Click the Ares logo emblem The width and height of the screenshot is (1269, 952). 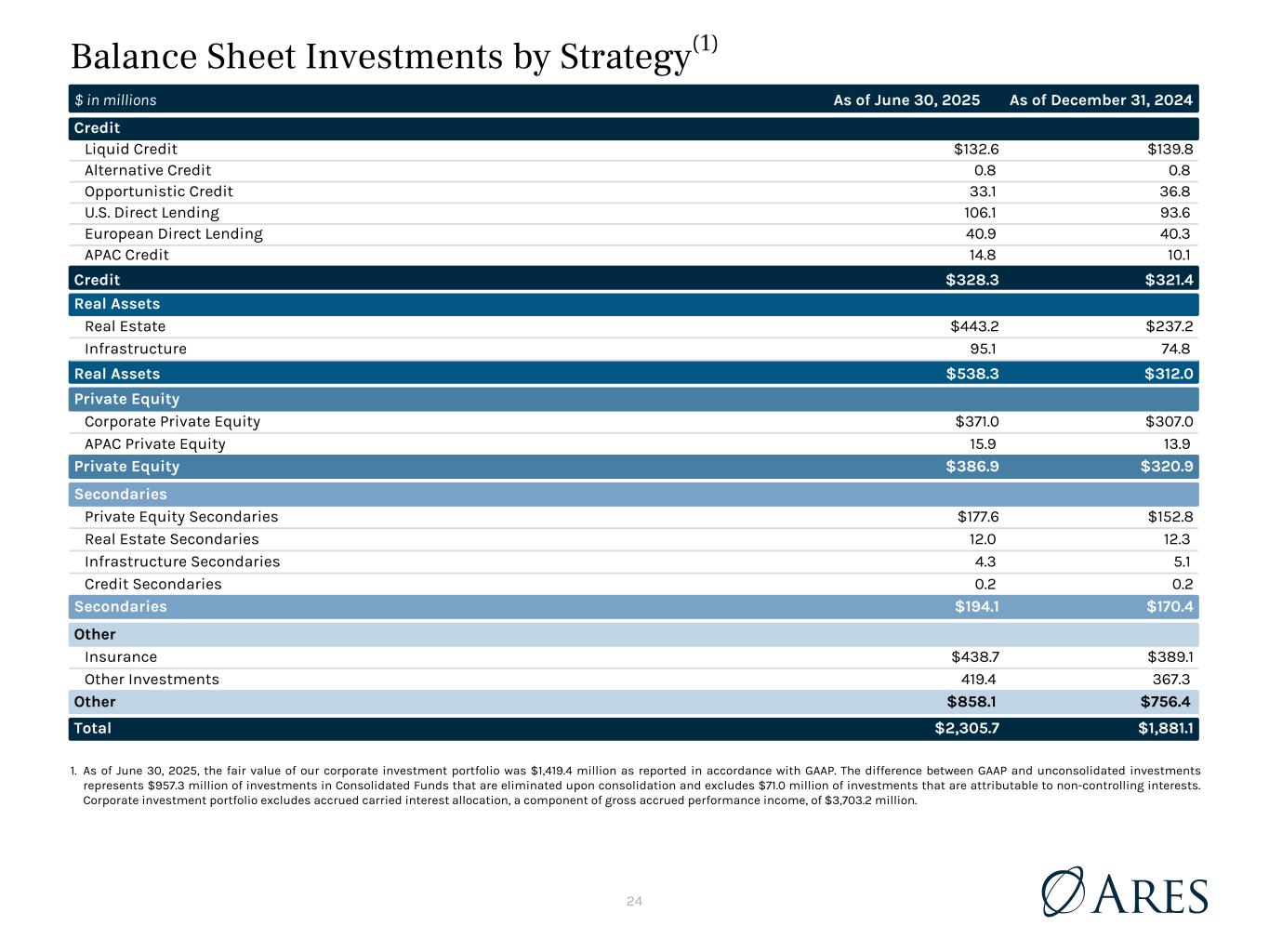tap(1064, 891)
